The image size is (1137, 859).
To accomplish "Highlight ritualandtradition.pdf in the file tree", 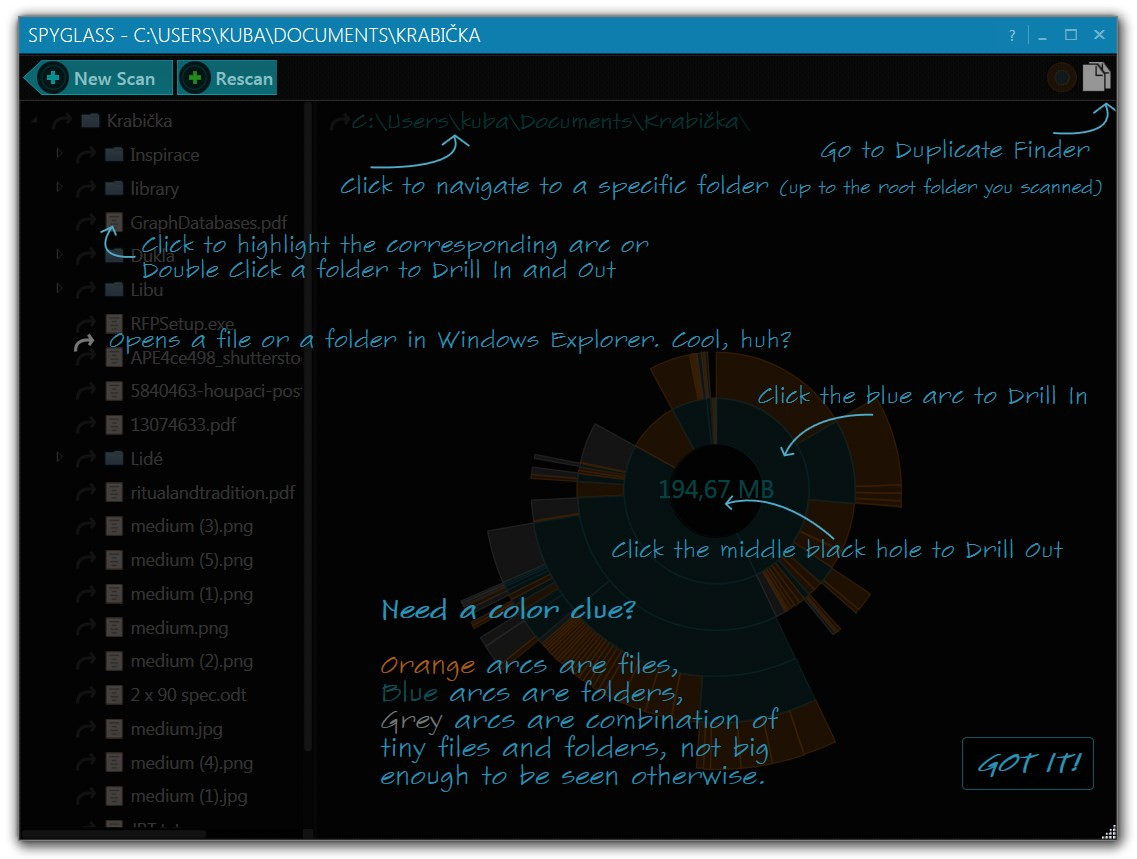I will pyautogui.click(x=212, y=493).
